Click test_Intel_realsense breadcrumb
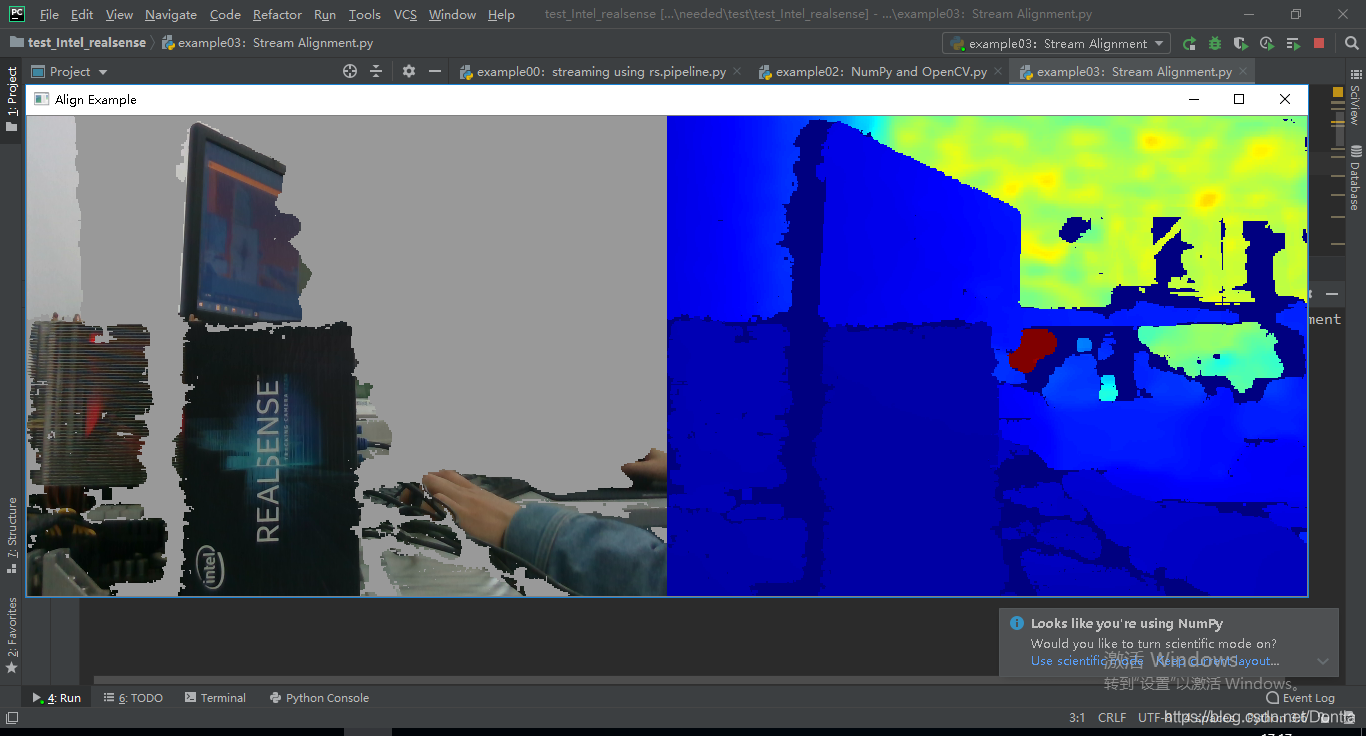Viewport: 1366px width, 736px height. (77, 43)
